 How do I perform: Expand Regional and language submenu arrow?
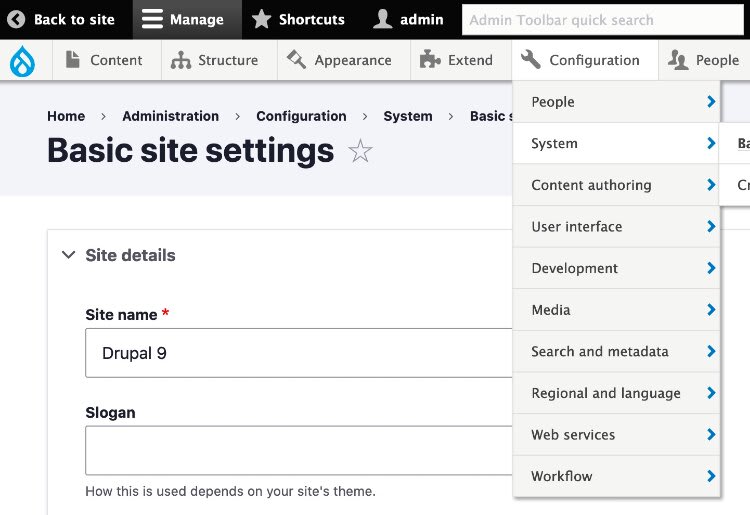tap(711, 393)
